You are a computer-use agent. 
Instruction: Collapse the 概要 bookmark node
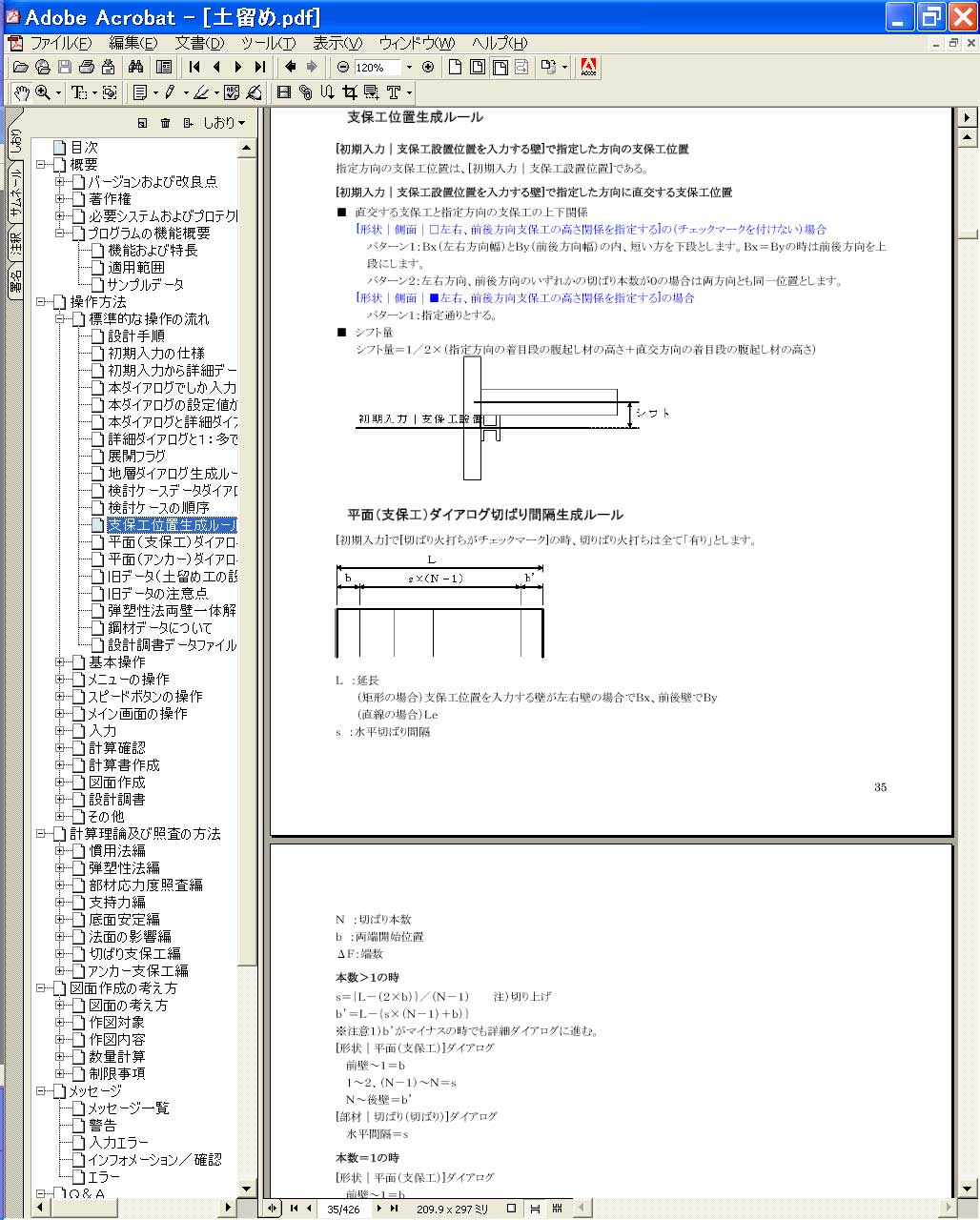[x=42, y=165]
